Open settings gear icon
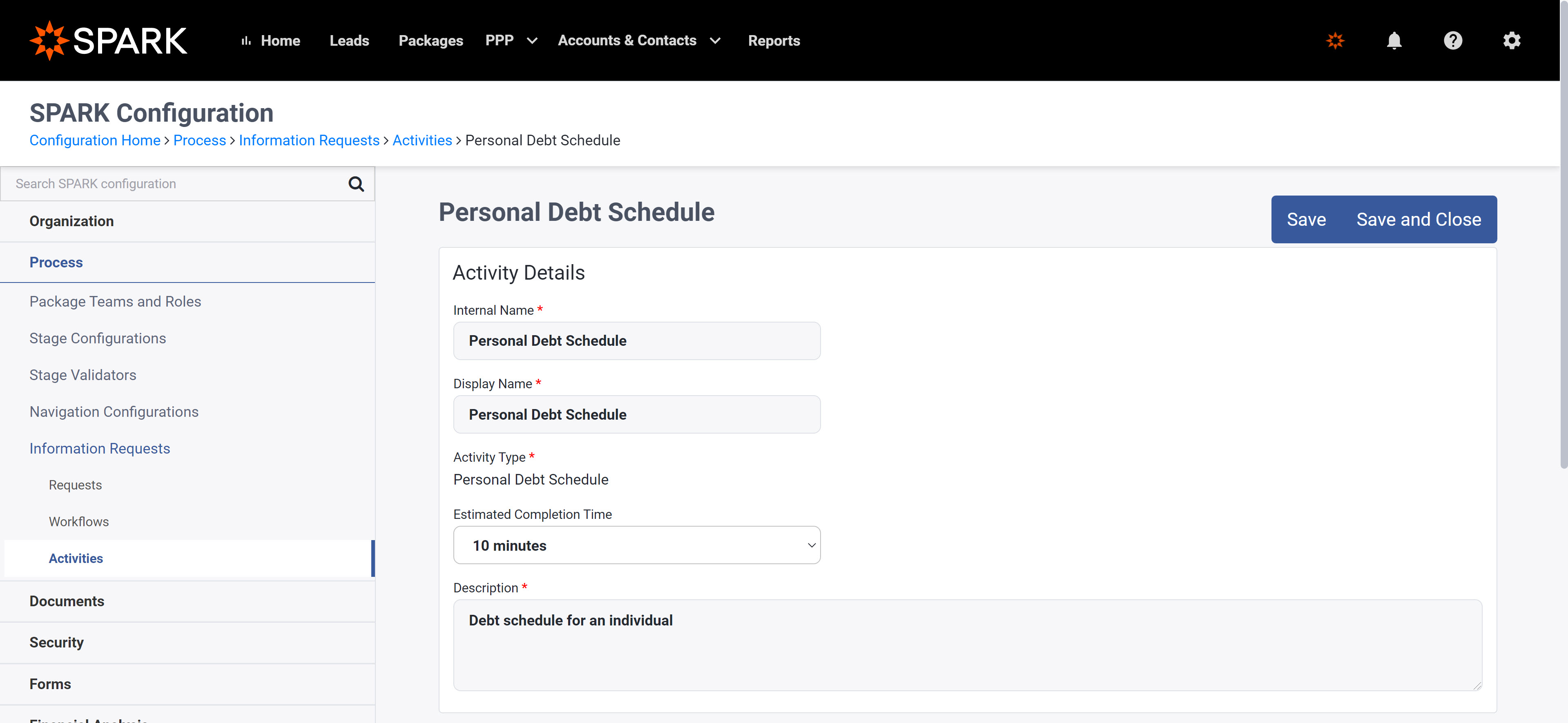The height and width of the screenshot is (723, 1568). pyautogui.click(x=1512, y=41)
